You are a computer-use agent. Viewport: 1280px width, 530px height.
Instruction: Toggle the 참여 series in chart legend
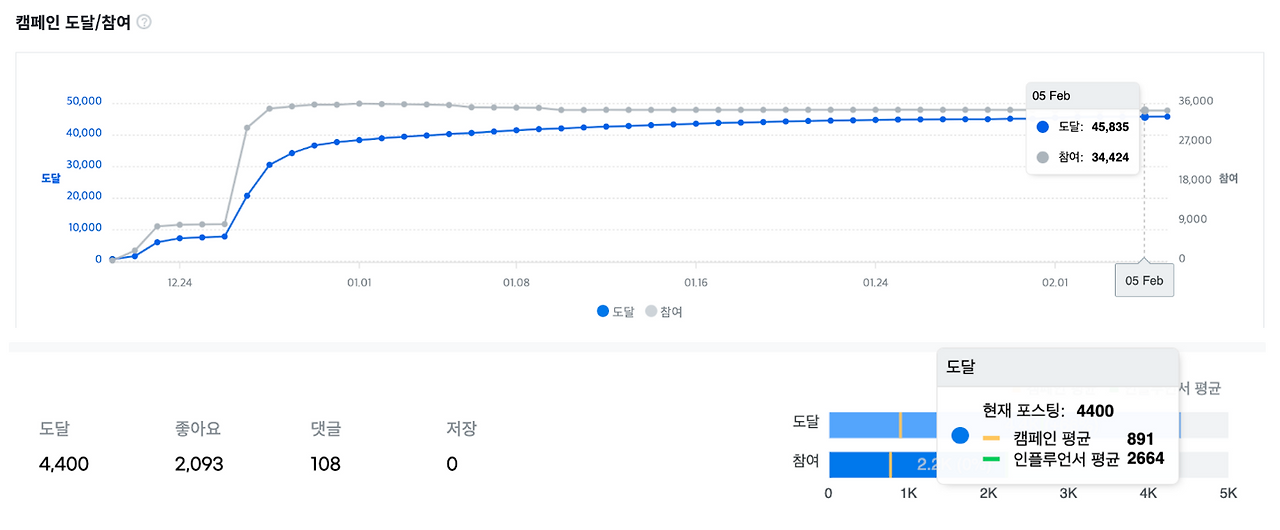coord(664,311)
